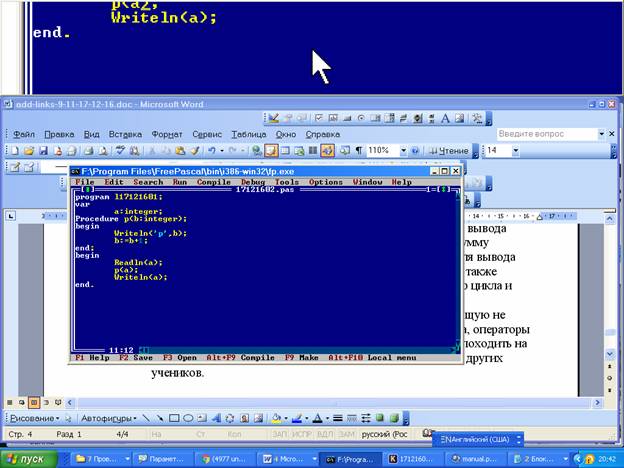The image size is (624, 468).
Task: Open the line color dropdown arrow
Action: (306, 418)
